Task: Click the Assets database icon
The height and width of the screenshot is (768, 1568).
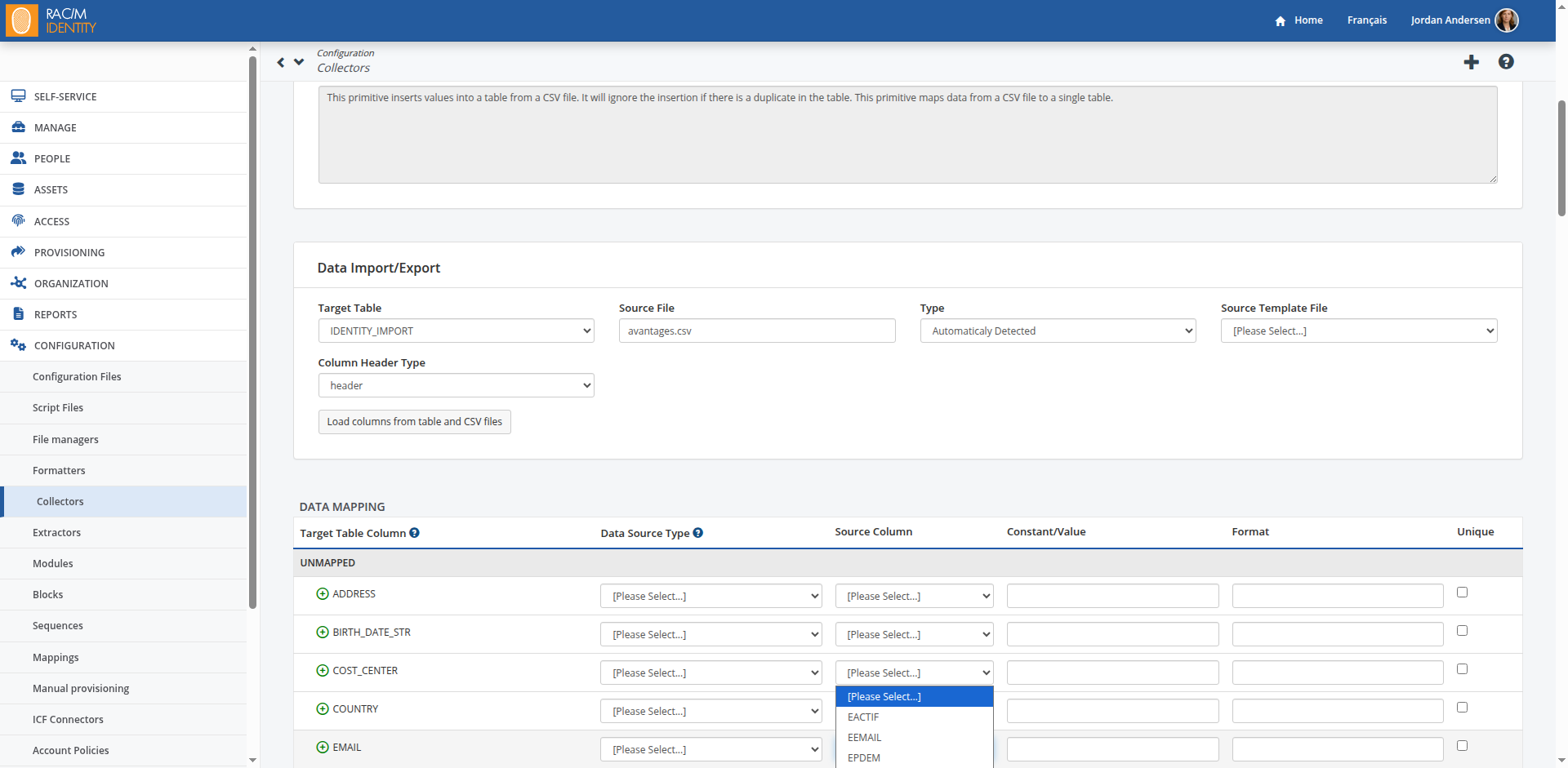Action: coord(18,189)
